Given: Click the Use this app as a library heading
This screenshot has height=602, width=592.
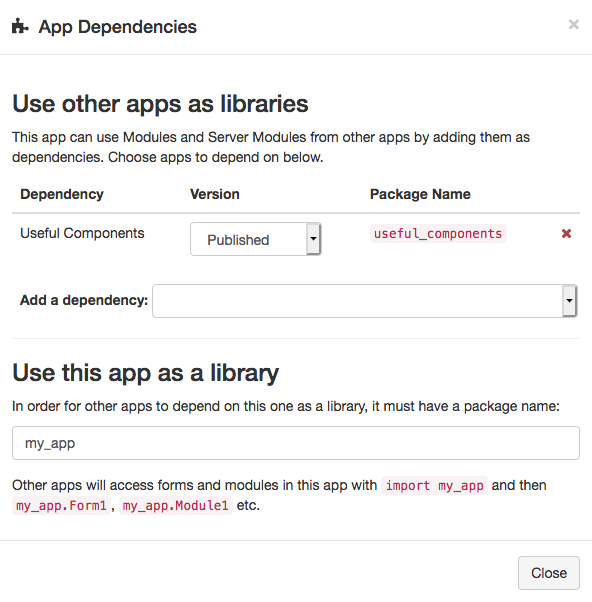Looking at the screenshot, I should [146, 373].
